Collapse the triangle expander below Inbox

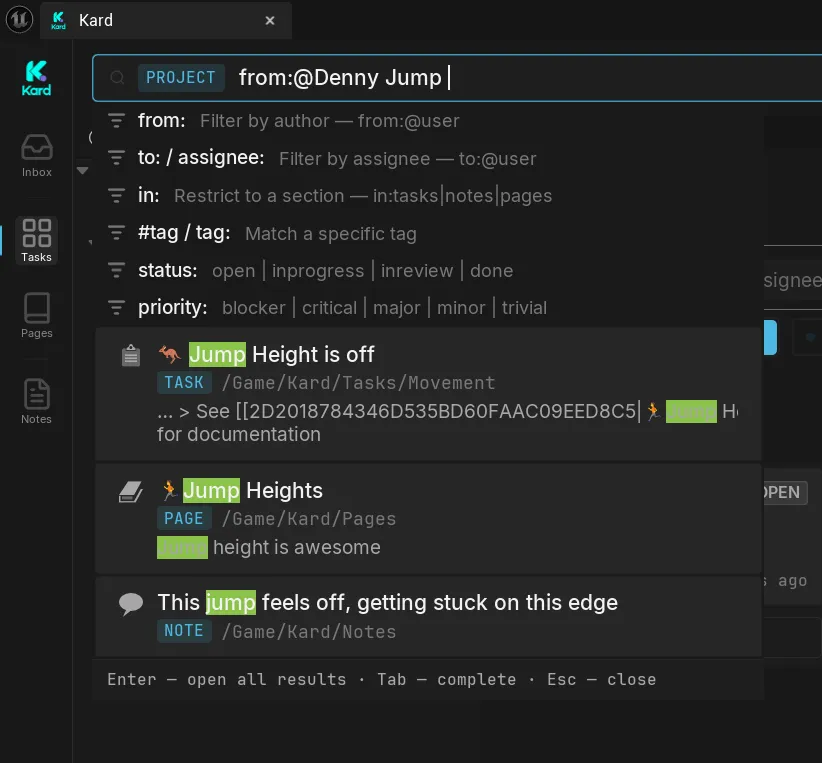tap(82, 170)
